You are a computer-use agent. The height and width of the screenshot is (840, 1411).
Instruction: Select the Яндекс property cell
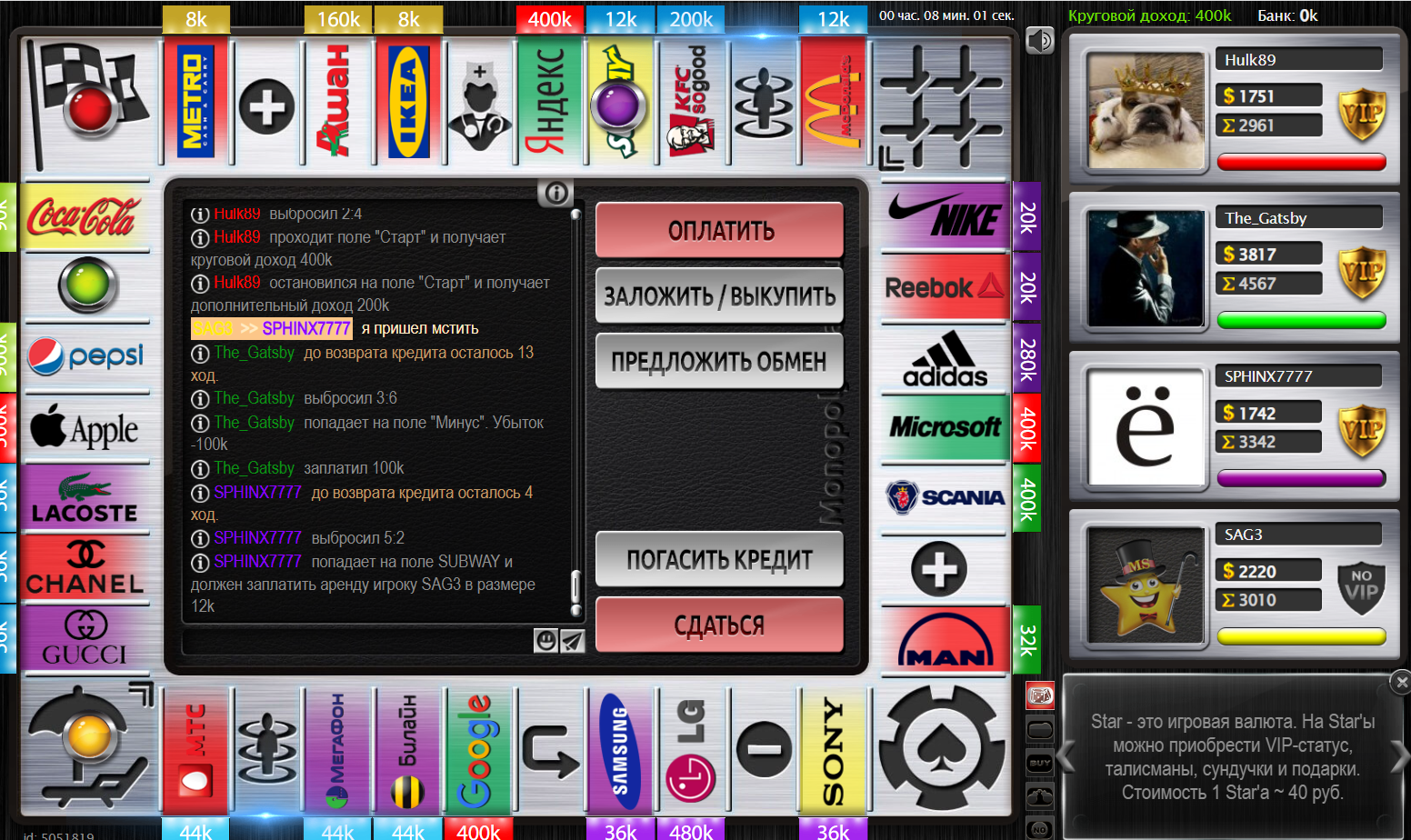click(x=550, y=102)
